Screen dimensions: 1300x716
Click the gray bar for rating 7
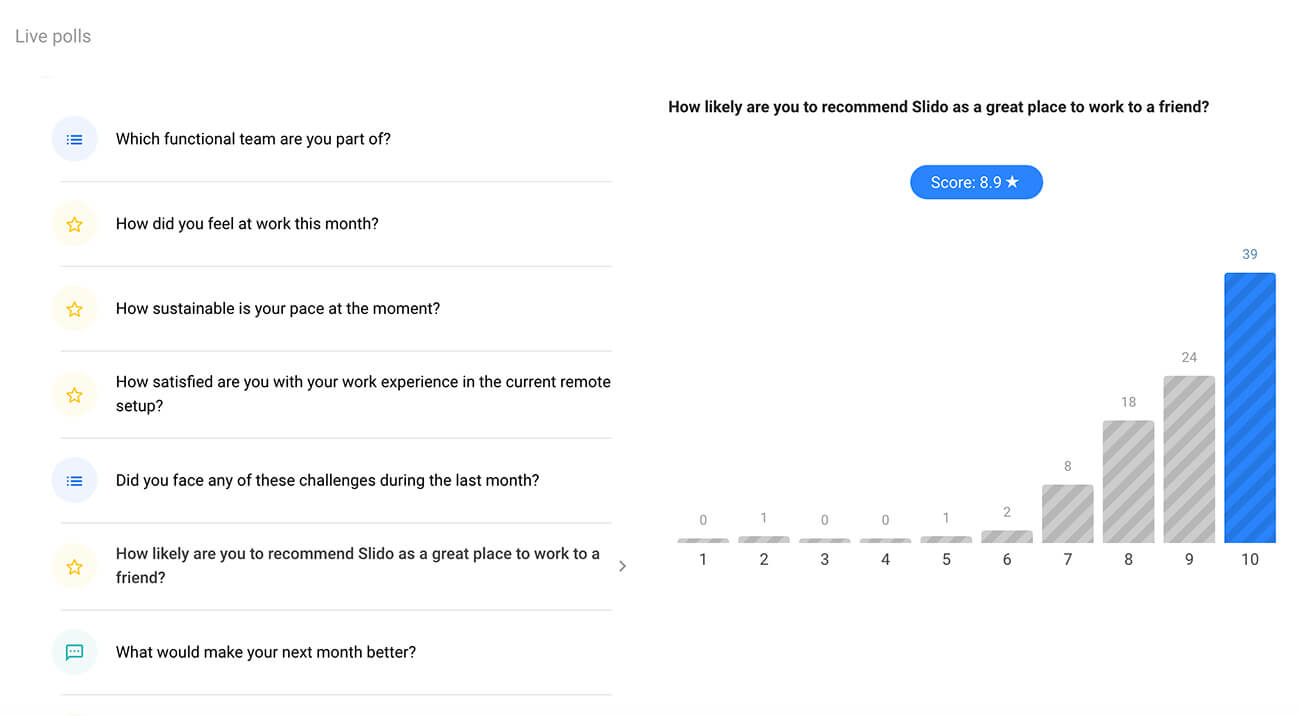tap(1067, 514)
